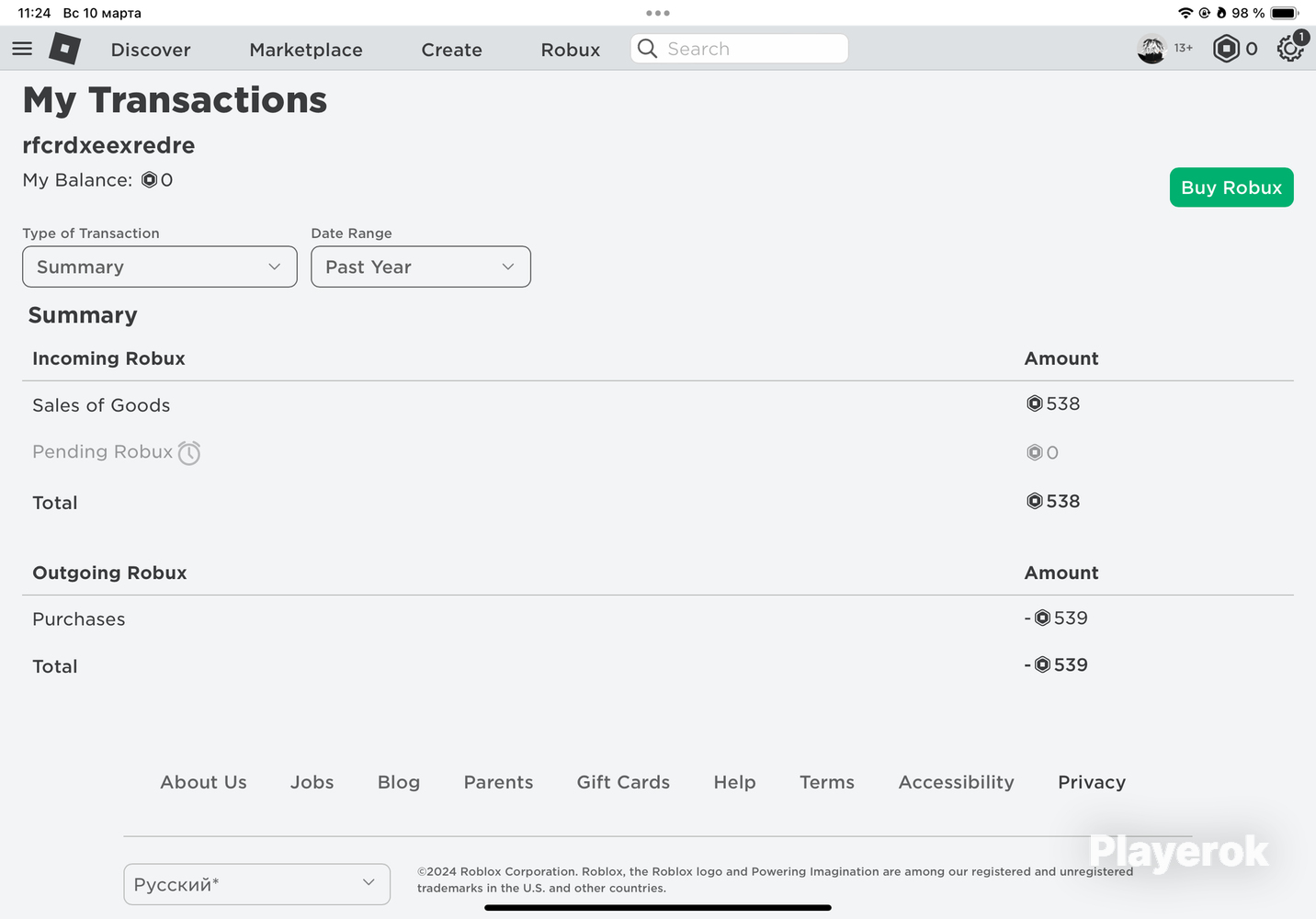This screenshot has width=1316, height=919.
Task: Open the Help footer link
Action: (735, 782)
